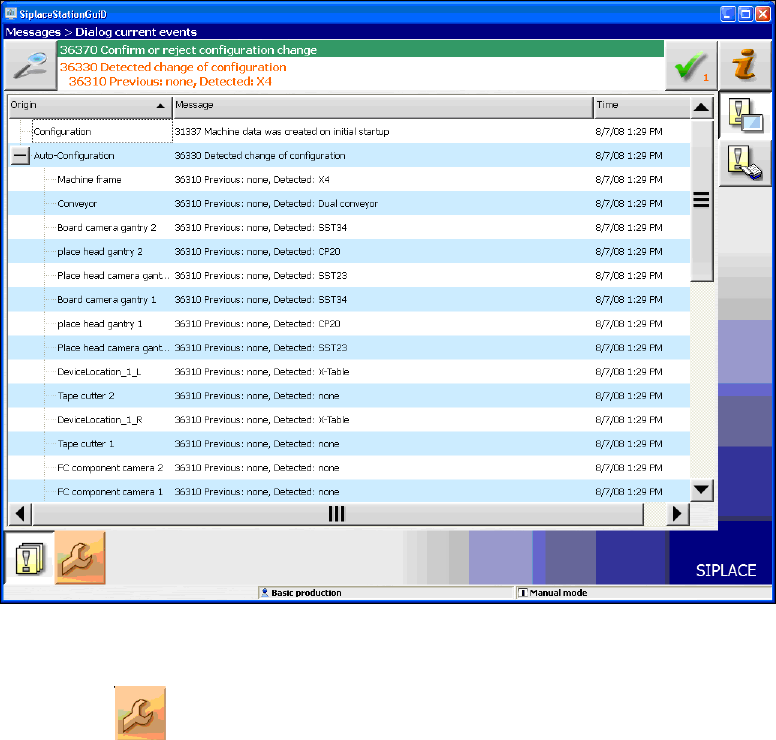The image size is (776, 740).
Task: Sort by the Origin column header
Action: 90,106
